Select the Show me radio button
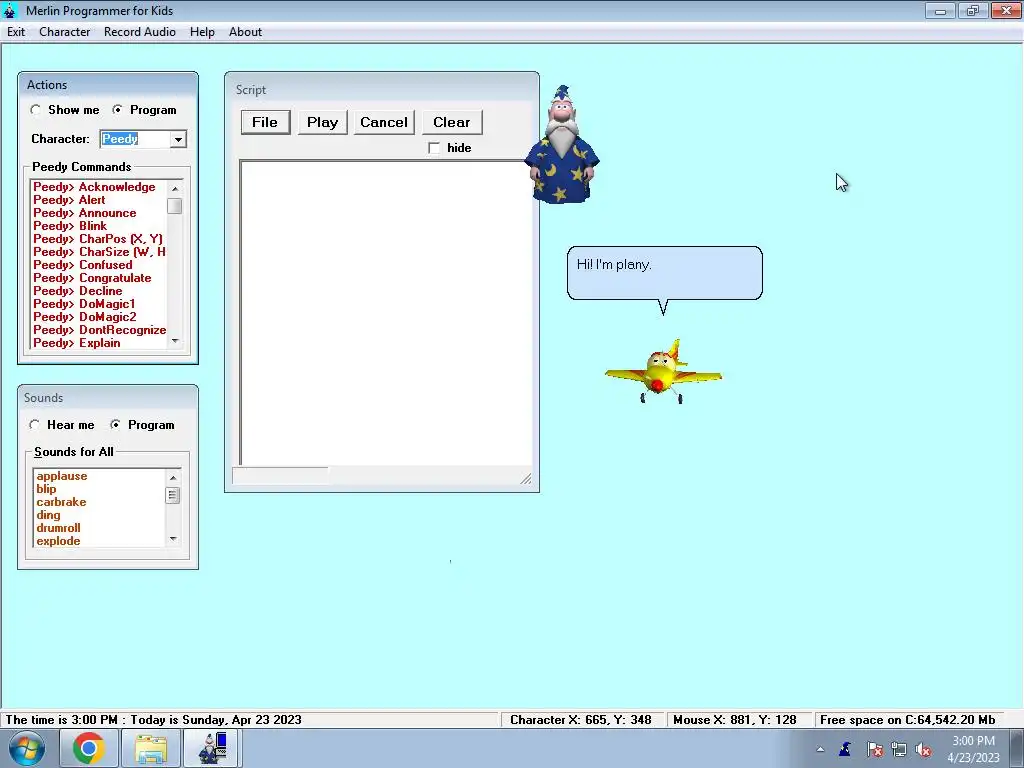This screenshot has width=1024, height=768. [35, 110]
